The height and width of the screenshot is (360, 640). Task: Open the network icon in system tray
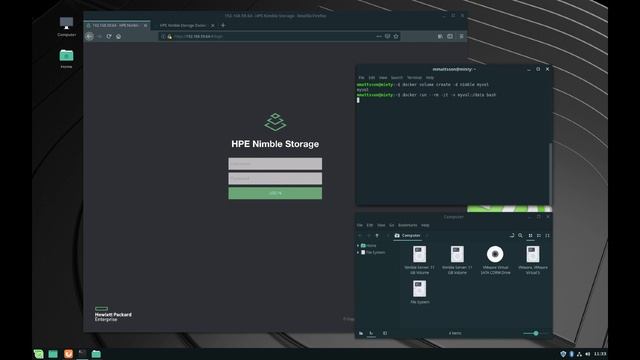click(x=579, y=354)
